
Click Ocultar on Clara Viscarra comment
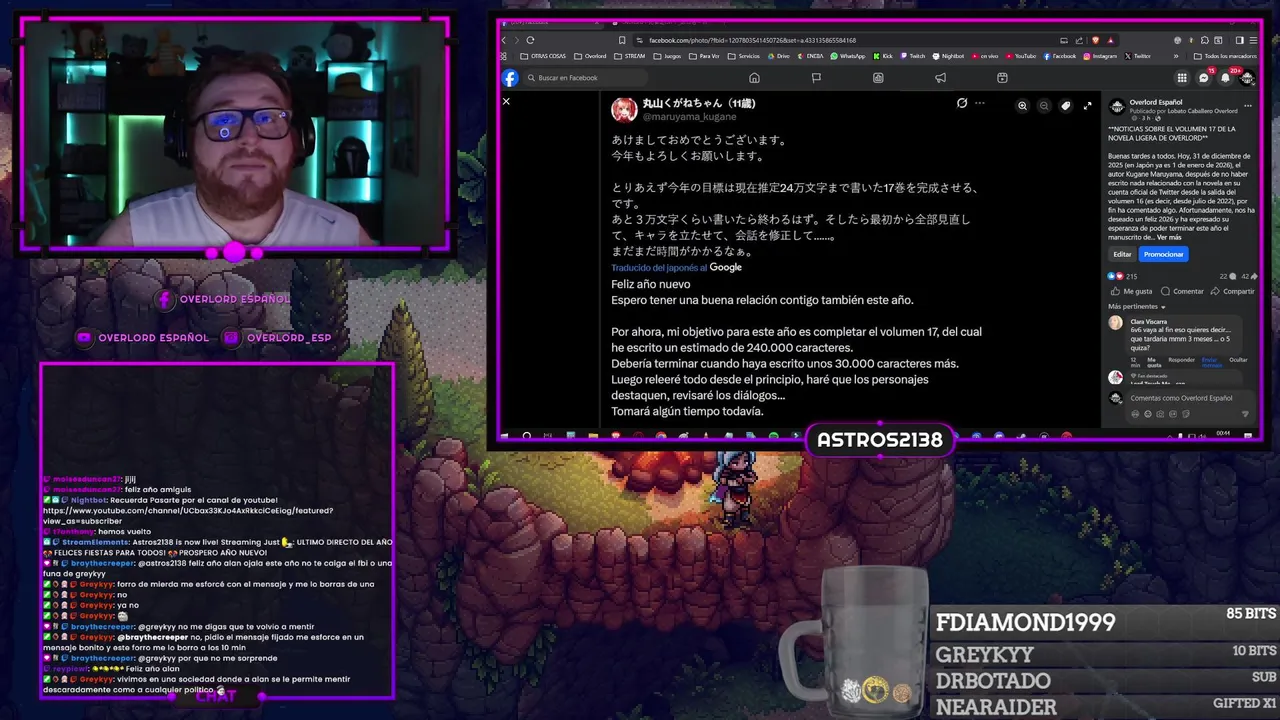[1238, 360]
